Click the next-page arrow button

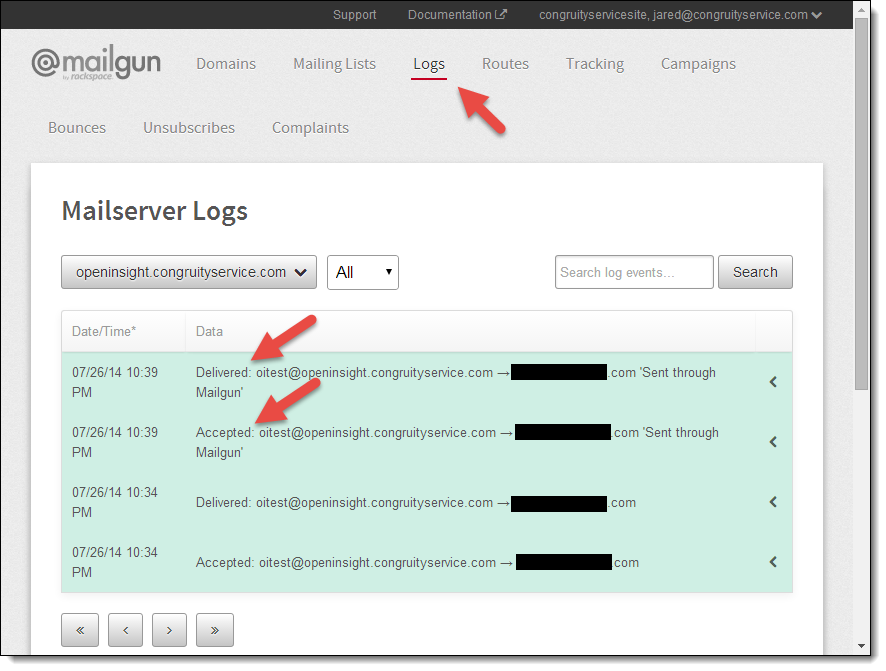click(x=170, y=630)
